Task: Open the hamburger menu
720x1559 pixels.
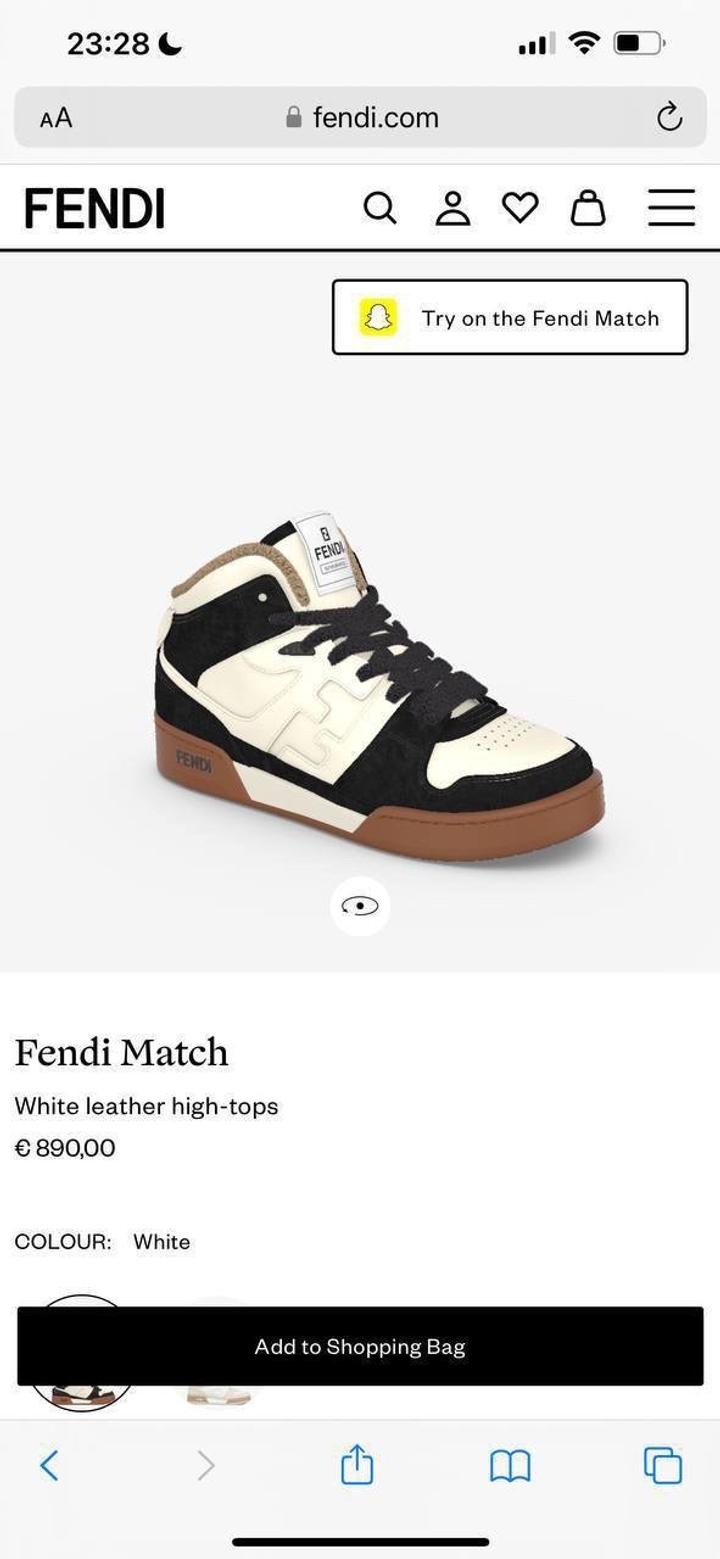Action: point(671,208)
